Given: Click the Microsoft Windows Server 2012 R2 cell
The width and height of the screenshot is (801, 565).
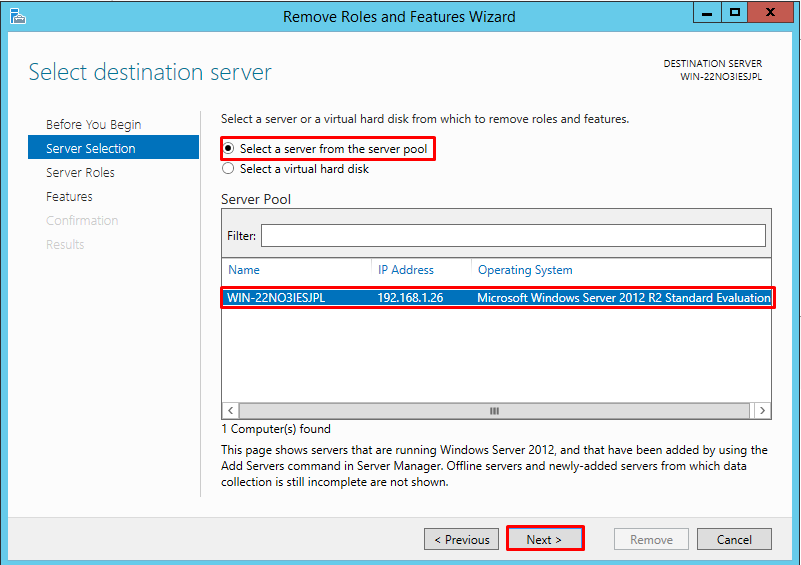Looking at the screenshot, I should pyautogui.click(x=623, y=298).
